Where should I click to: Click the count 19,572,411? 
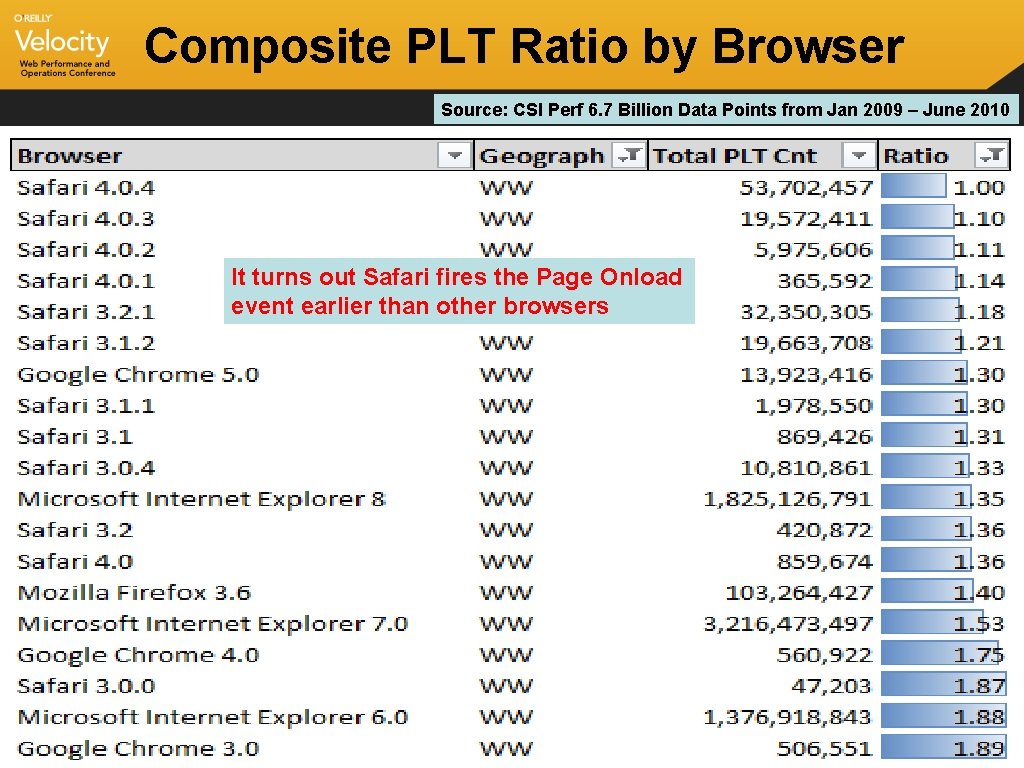pos(807,219)
